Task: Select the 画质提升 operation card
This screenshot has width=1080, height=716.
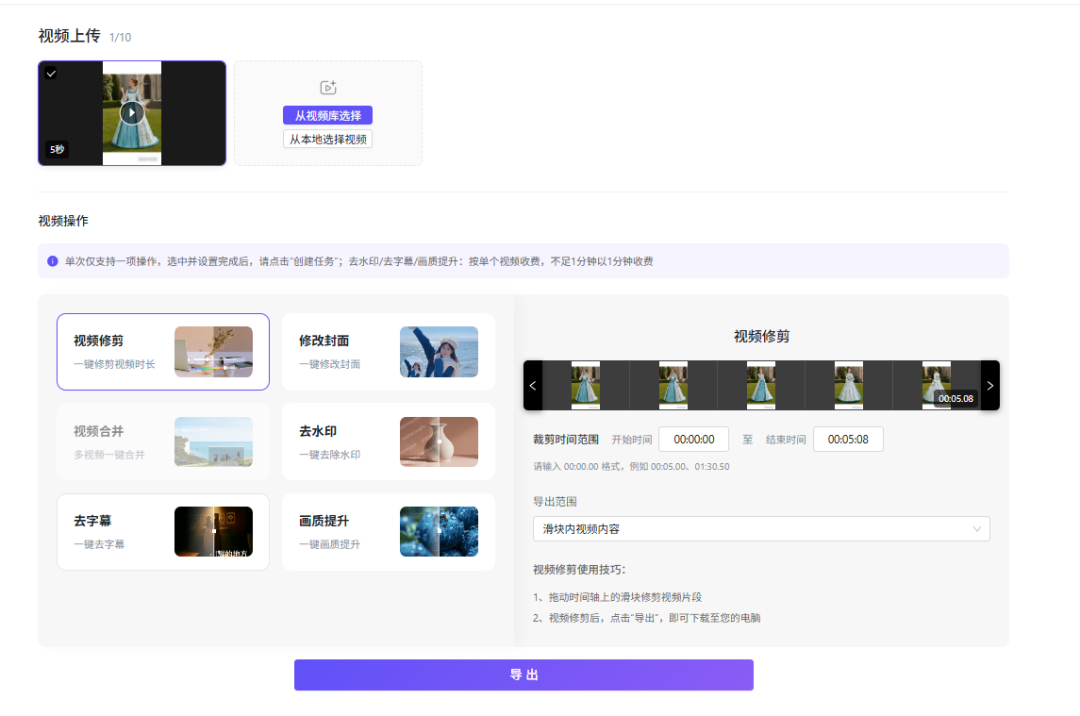Action: coord(388,531)
